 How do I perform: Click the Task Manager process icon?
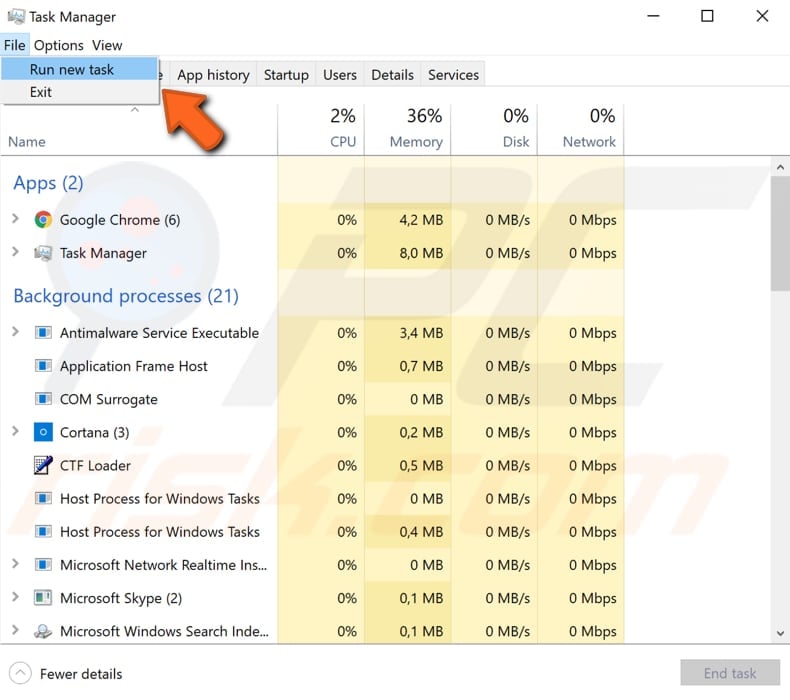[43, 253]
